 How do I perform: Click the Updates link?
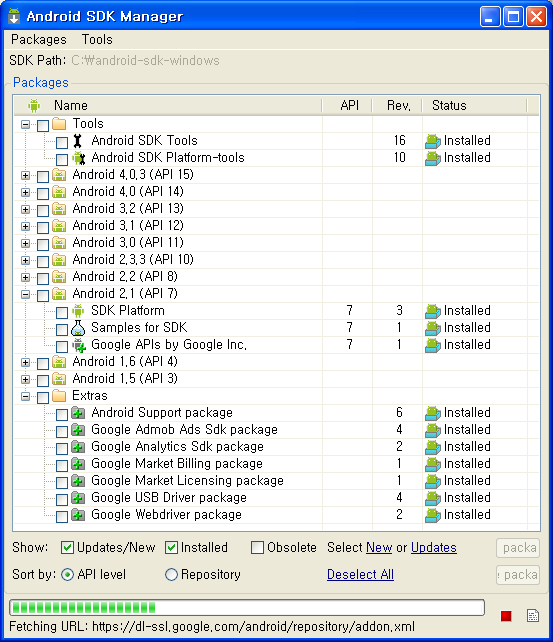point(433,547)
